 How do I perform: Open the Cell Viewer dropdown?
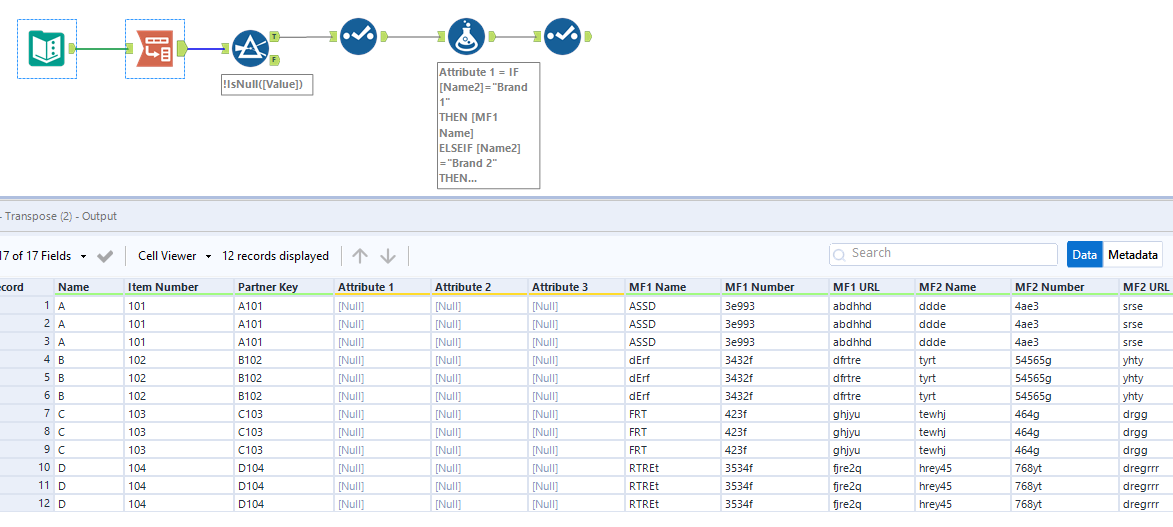(172, 256)
